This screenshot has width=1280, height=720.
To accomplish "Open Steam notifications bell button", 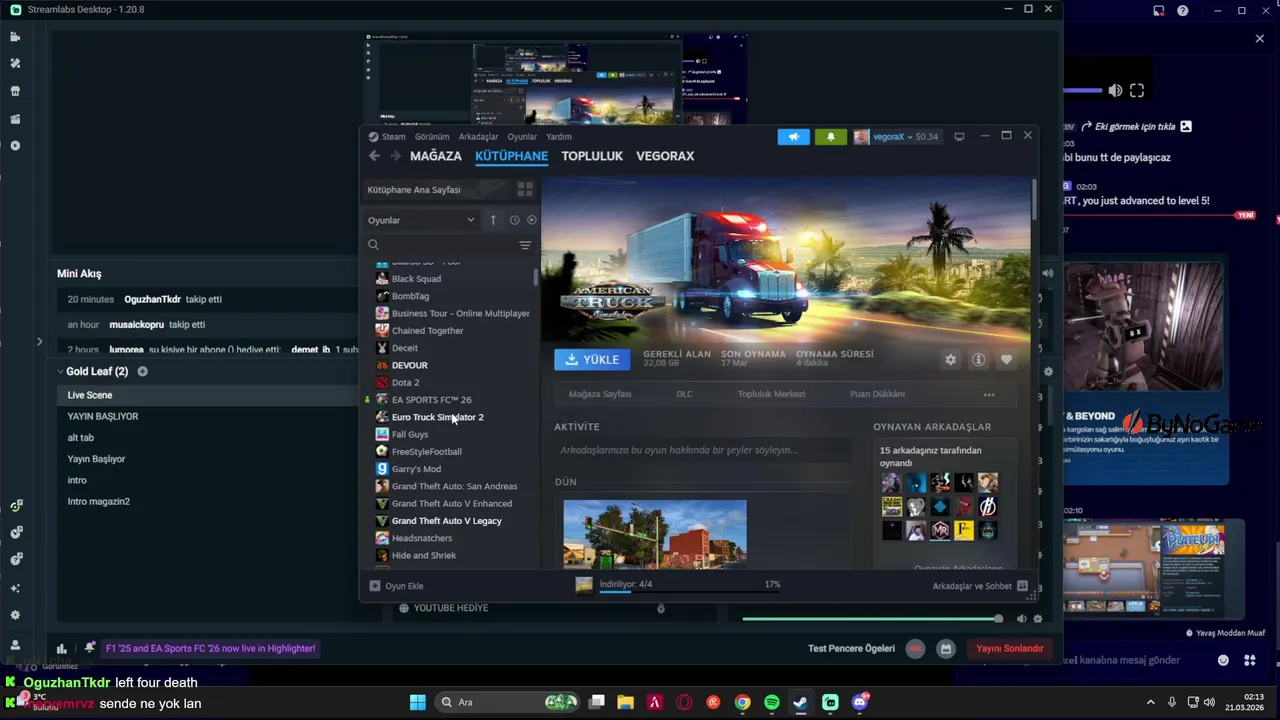I will pos(830,137).
